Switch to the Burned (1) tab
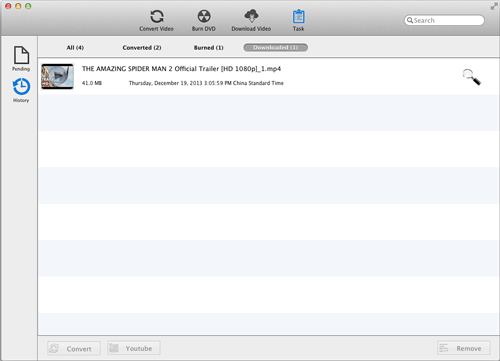Image resolution: width=500 pixels, height=361 pixels. (209, 48)
